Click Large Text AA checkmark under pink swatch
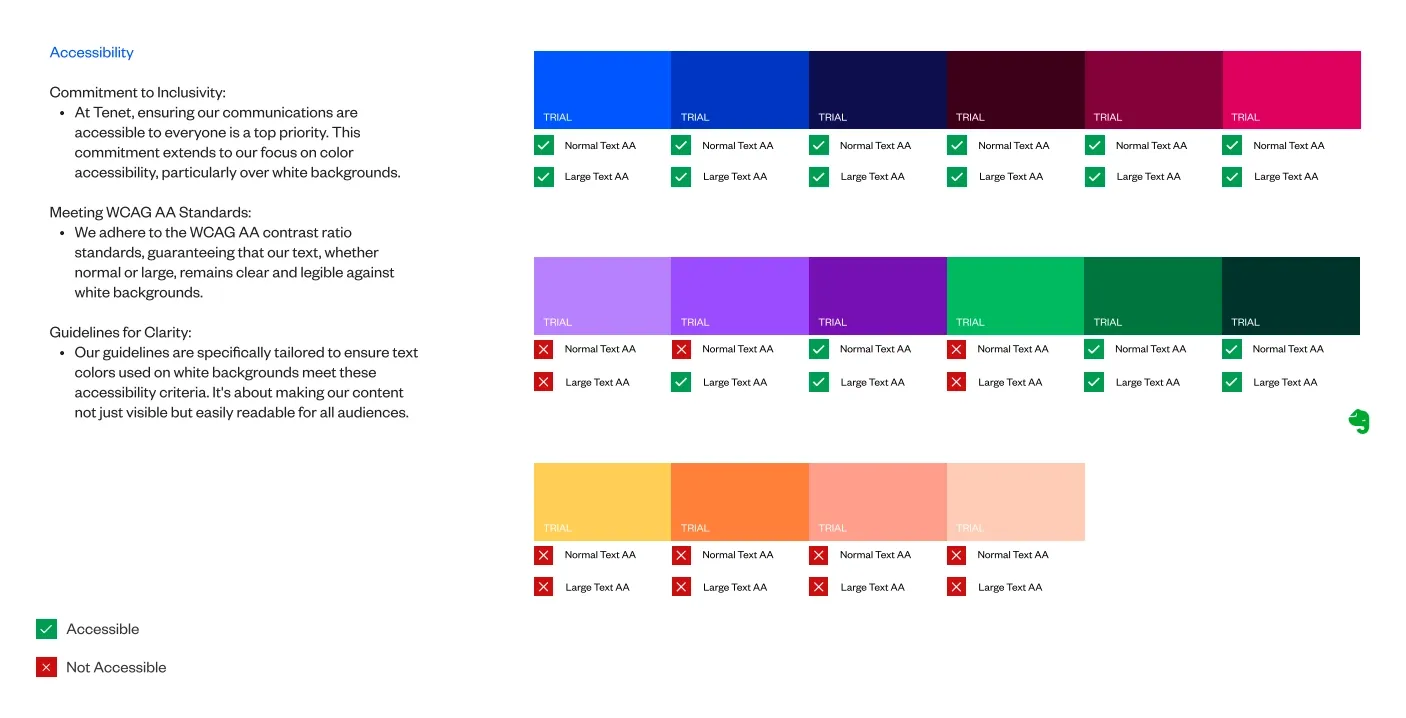The width and height of the screenshot is (1406, 718). [x=1232, y=177]
